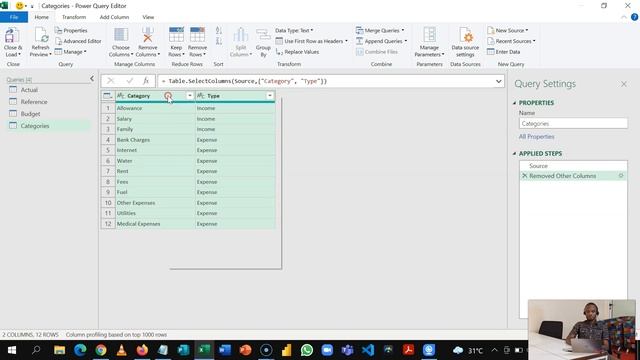This screenshot has height=360, width=640.
Task: Open the Manage query dropdown
Action: (x=71, y=52)
